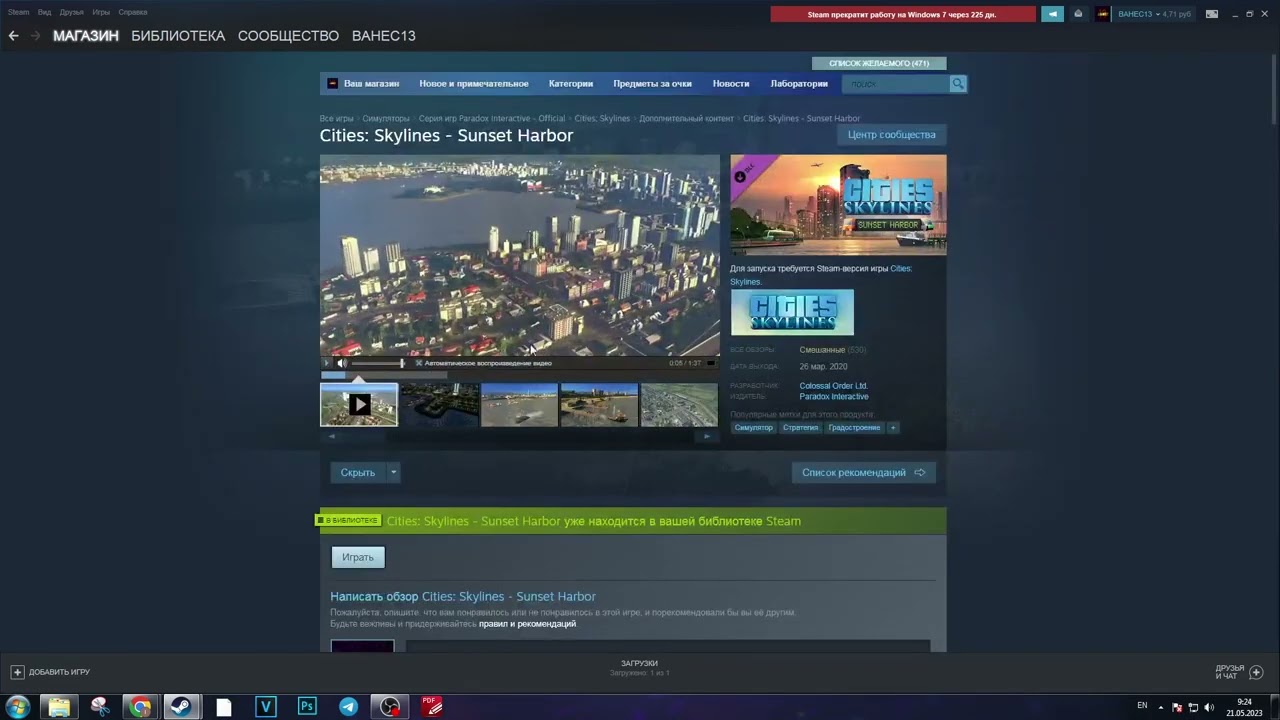Viewport: 1280px width, 720px height.
Task: Click the store search input field
Action: click(896, 84)
